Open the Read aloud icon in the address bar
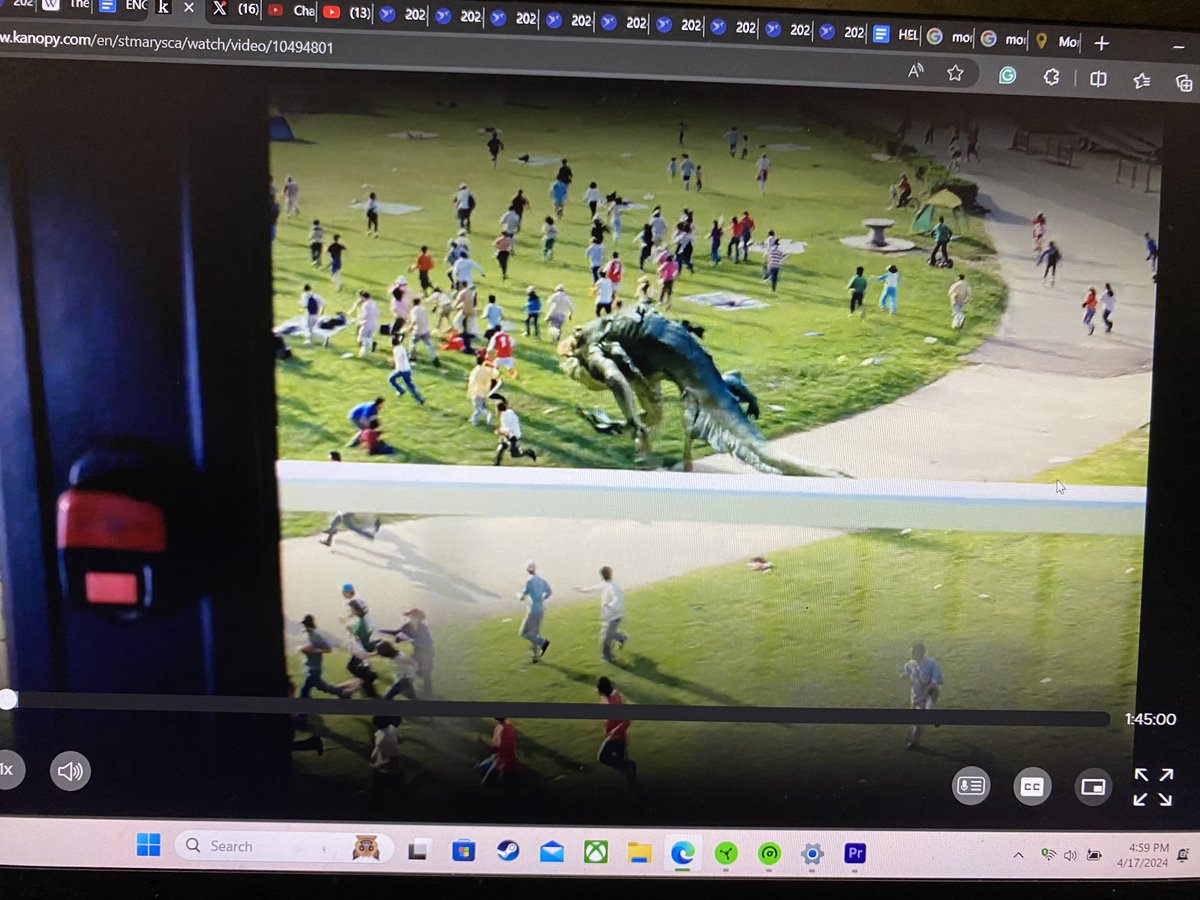This screenshot has height=900, width=1200. [915, 70]
